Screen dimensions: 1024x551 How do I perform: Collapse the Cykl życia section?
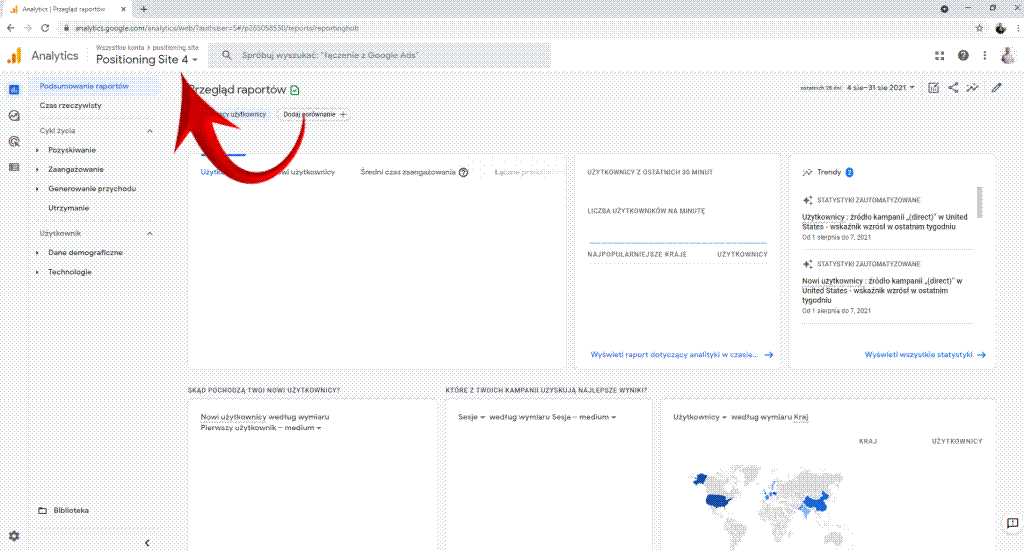coord(150,131)
